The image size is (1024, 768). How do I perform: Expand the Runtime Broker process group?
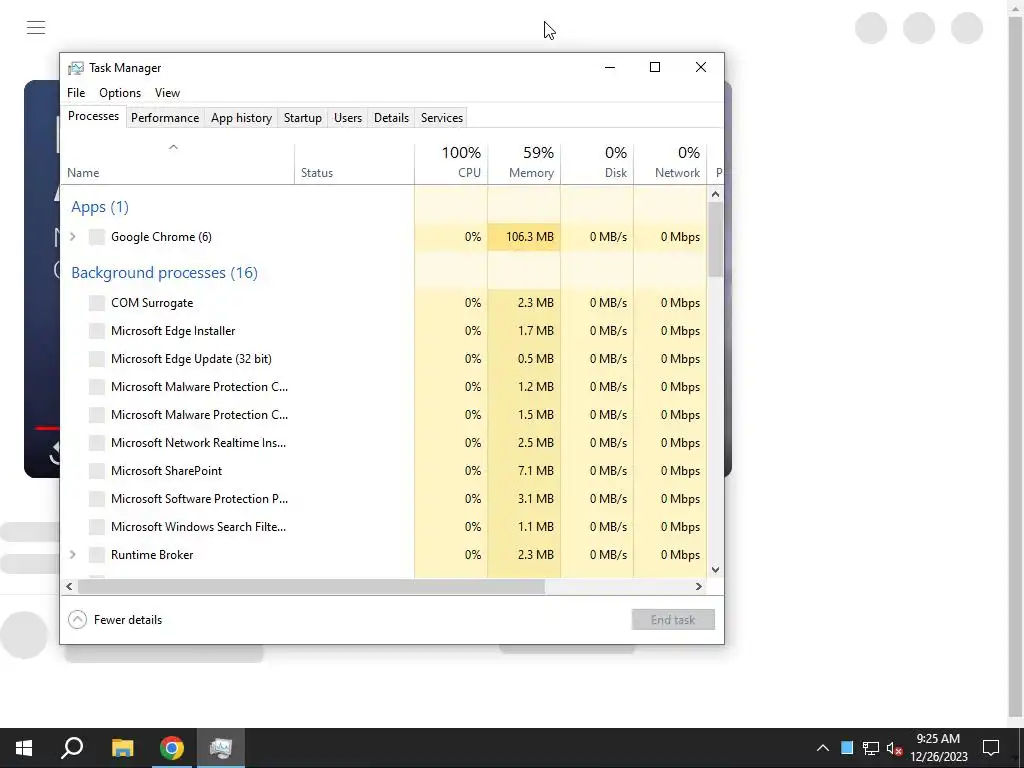(72, 555)
